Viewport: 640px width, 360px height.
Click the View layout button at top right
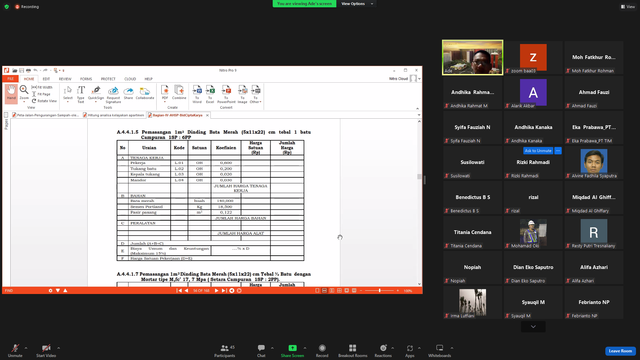(628, 7)
